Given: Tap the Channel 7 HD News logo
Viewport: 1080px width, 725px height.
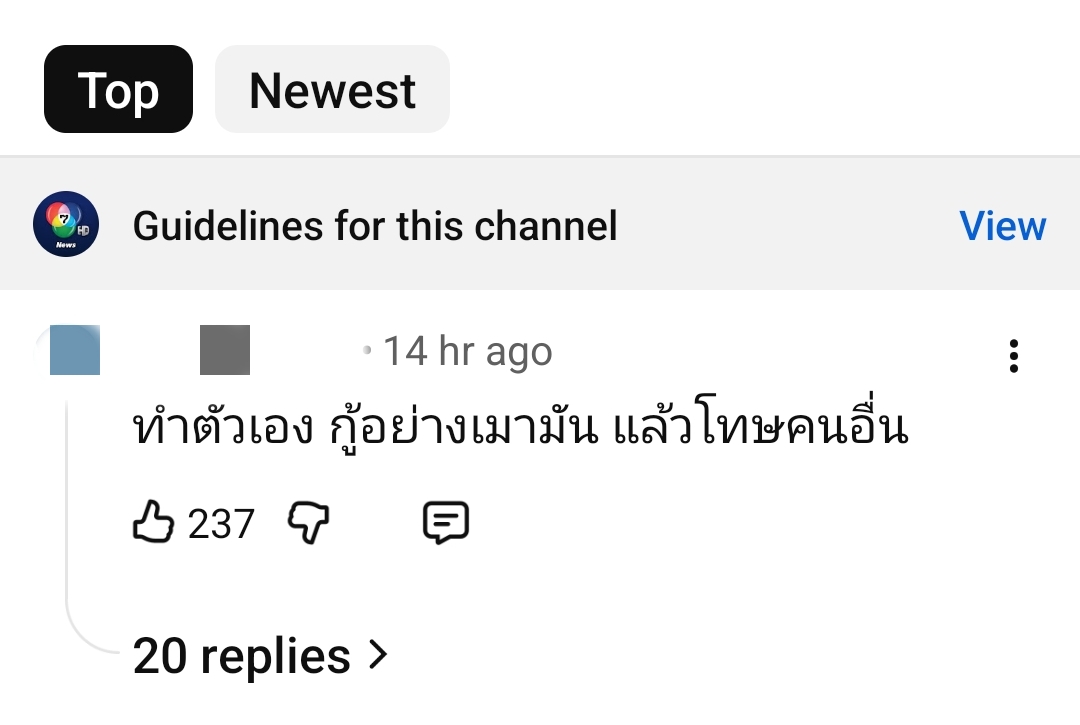Looking at the screenshot, I should tap(66, 225).
